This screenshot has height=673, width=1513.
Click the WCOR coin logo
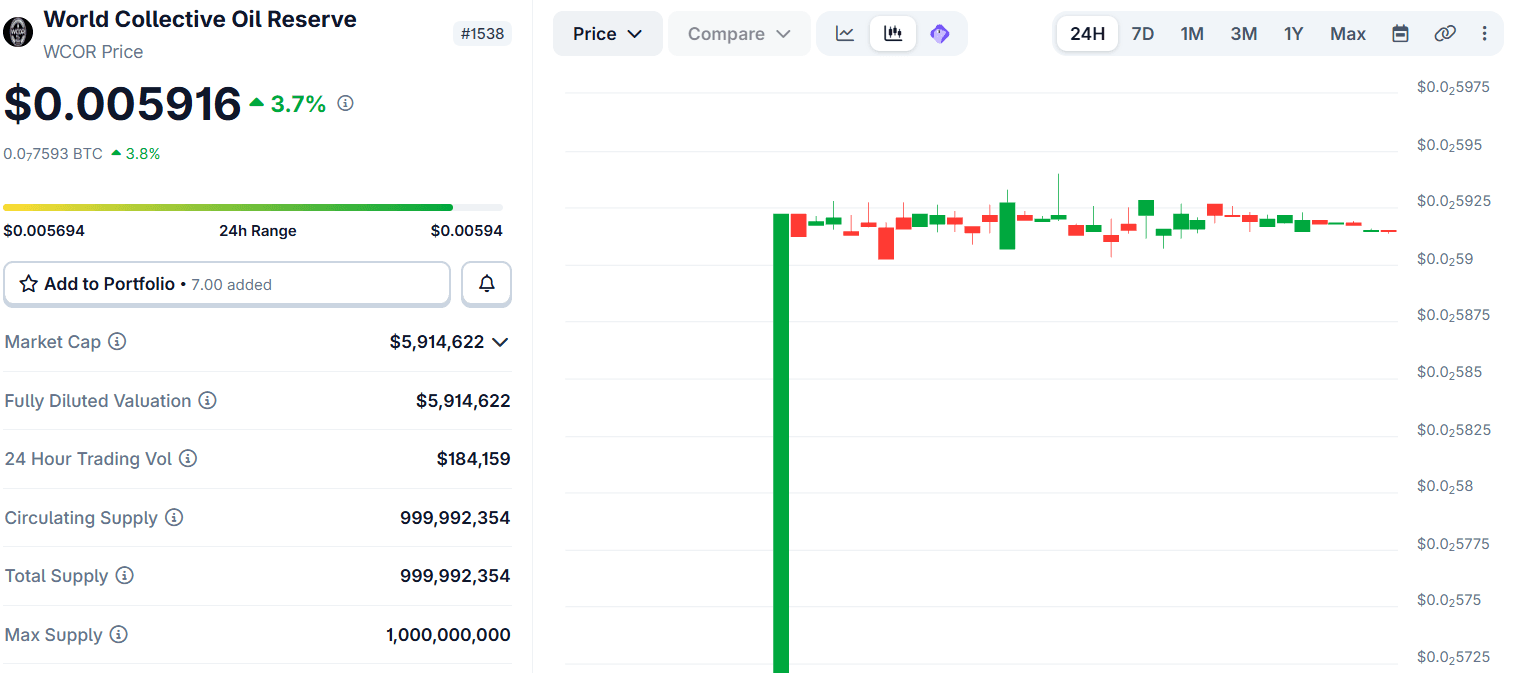tap(18, 32)
